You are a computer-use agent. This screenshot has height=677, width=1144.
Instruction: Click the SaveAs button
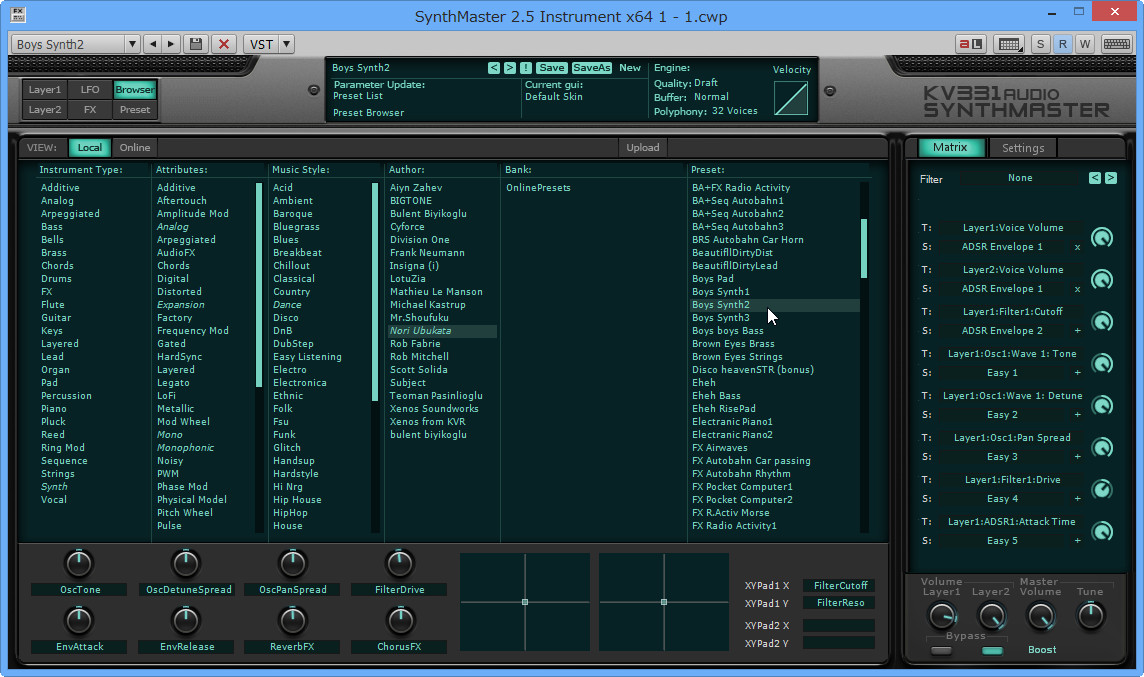(x=591, y=68)
